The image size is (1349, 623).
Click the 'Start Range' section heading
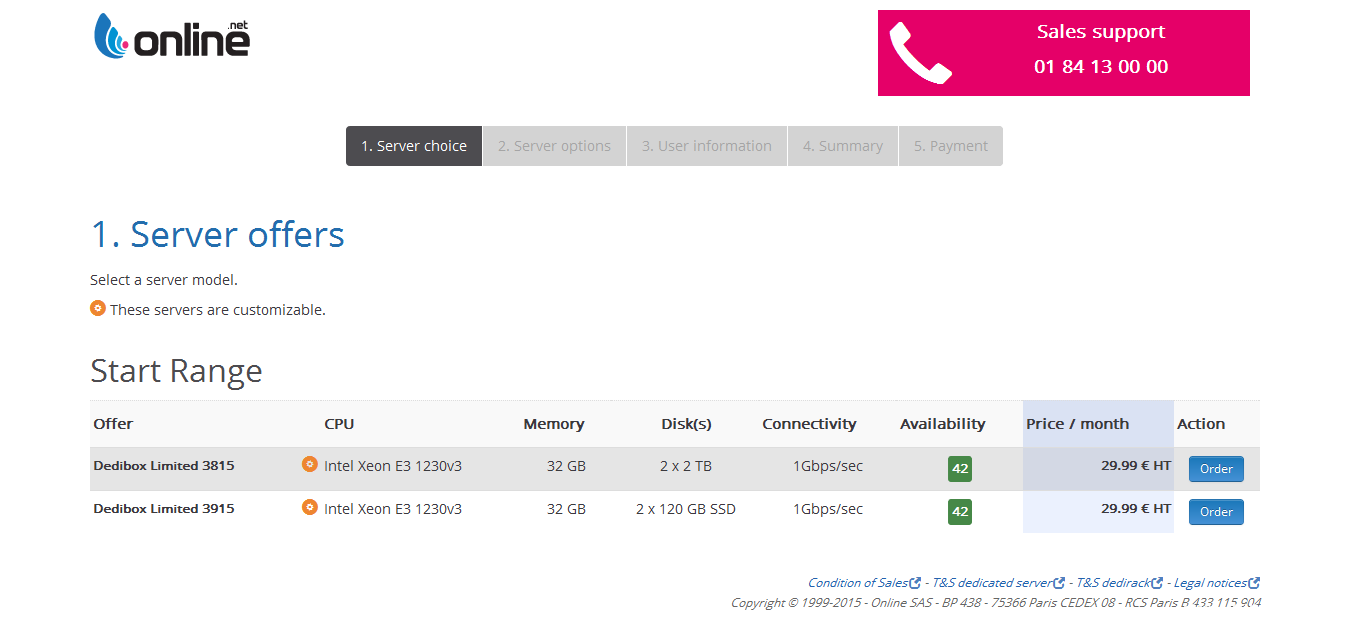click(x=176, y=371)
